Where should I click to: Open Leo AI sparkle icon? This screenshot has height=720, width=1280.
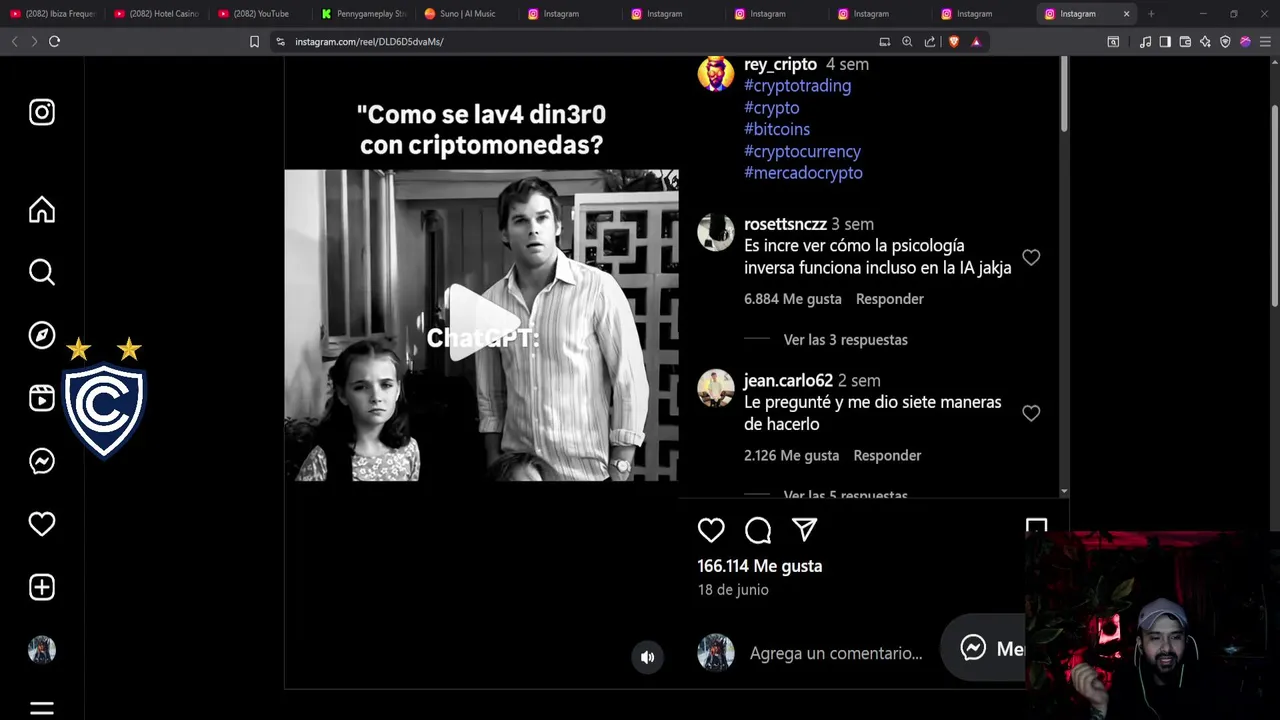pos(1205,41)
